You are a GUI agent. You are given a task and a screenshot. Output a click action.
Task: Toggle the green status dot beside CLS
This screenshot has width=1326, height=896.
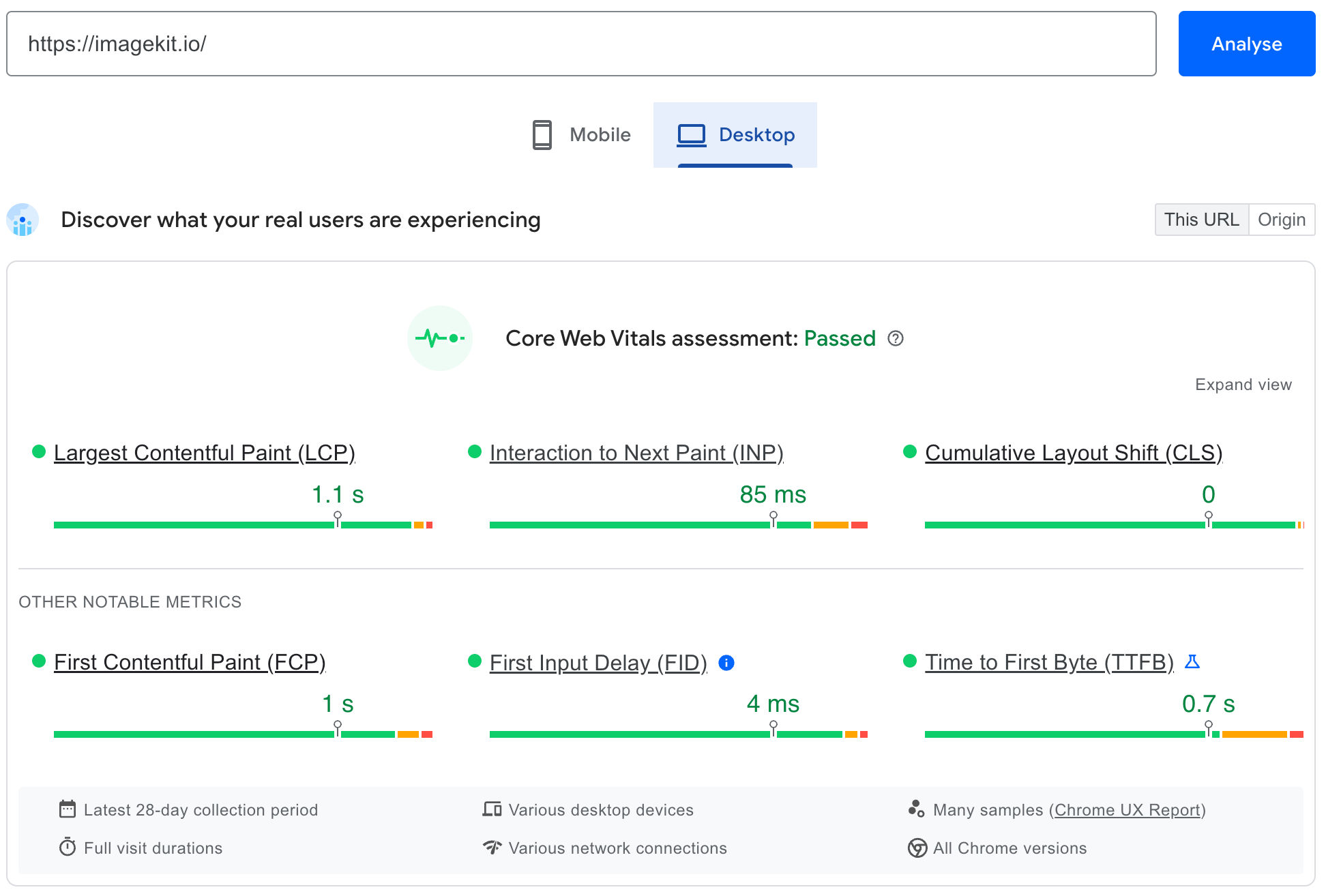coord(909,451)
